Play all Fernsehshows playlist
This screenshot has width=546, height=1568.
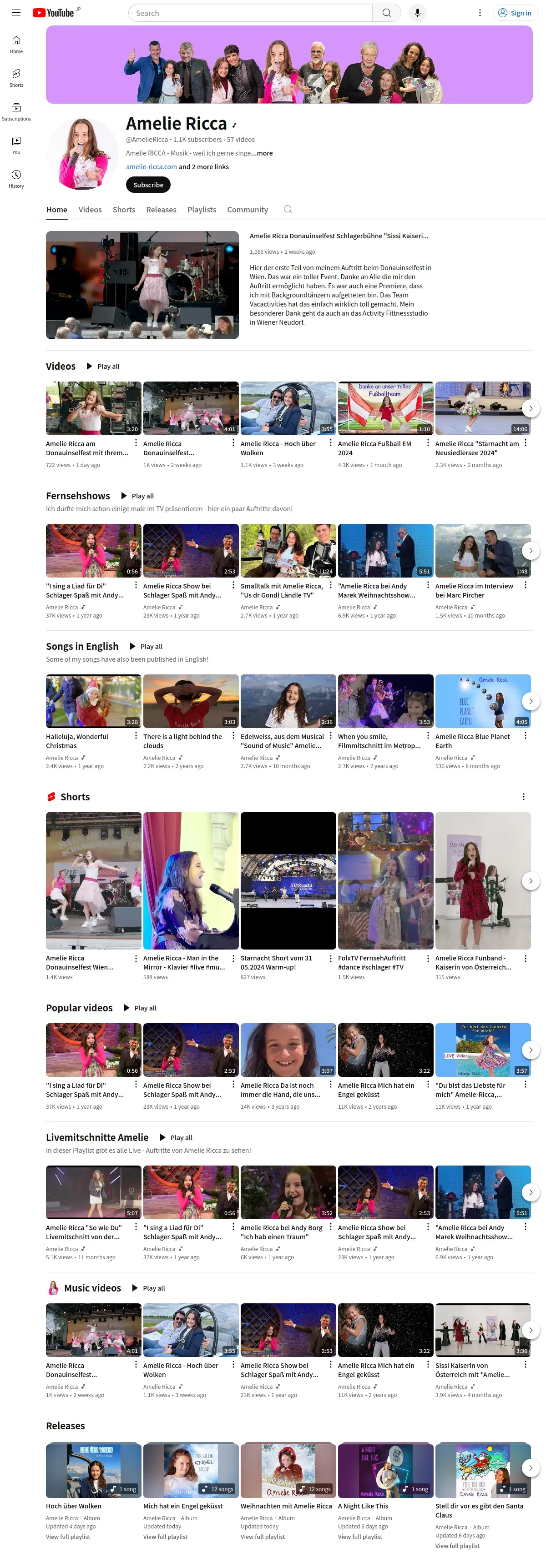point(137,496)
